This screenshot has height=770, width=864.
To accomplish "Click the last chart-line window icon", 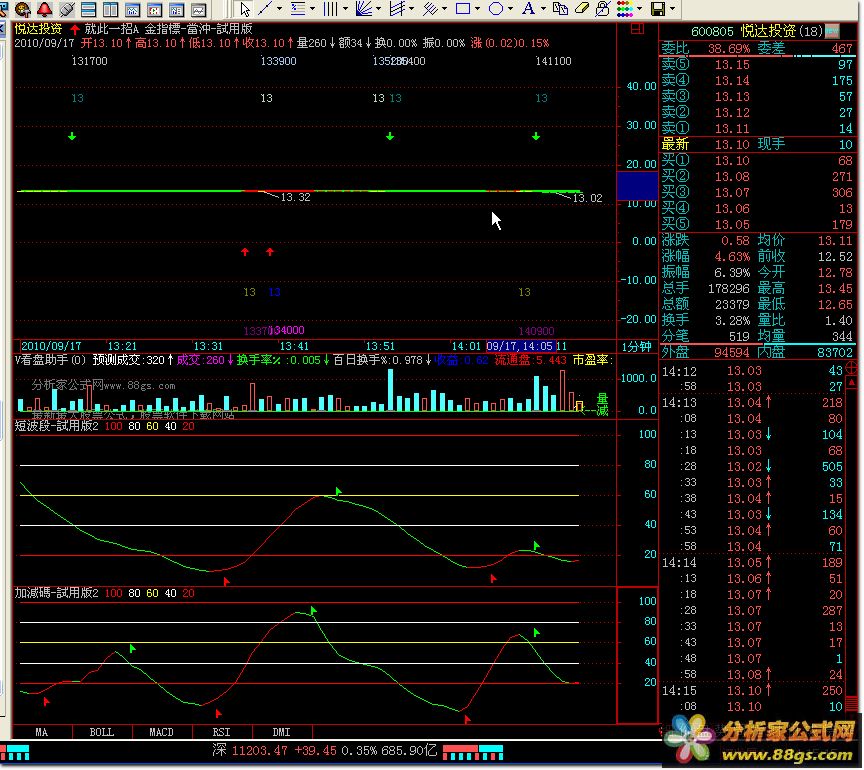I will (198, 9).
